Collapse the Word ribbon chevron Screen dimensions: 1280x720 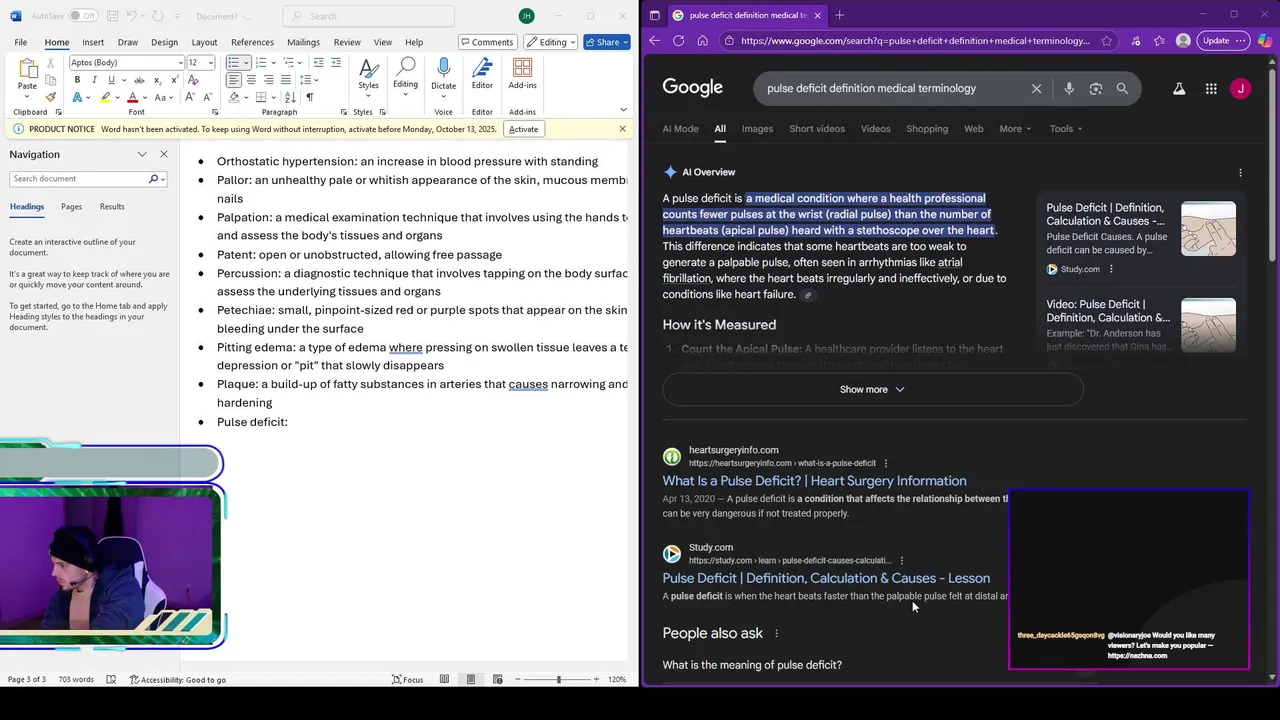click(623, 110)
